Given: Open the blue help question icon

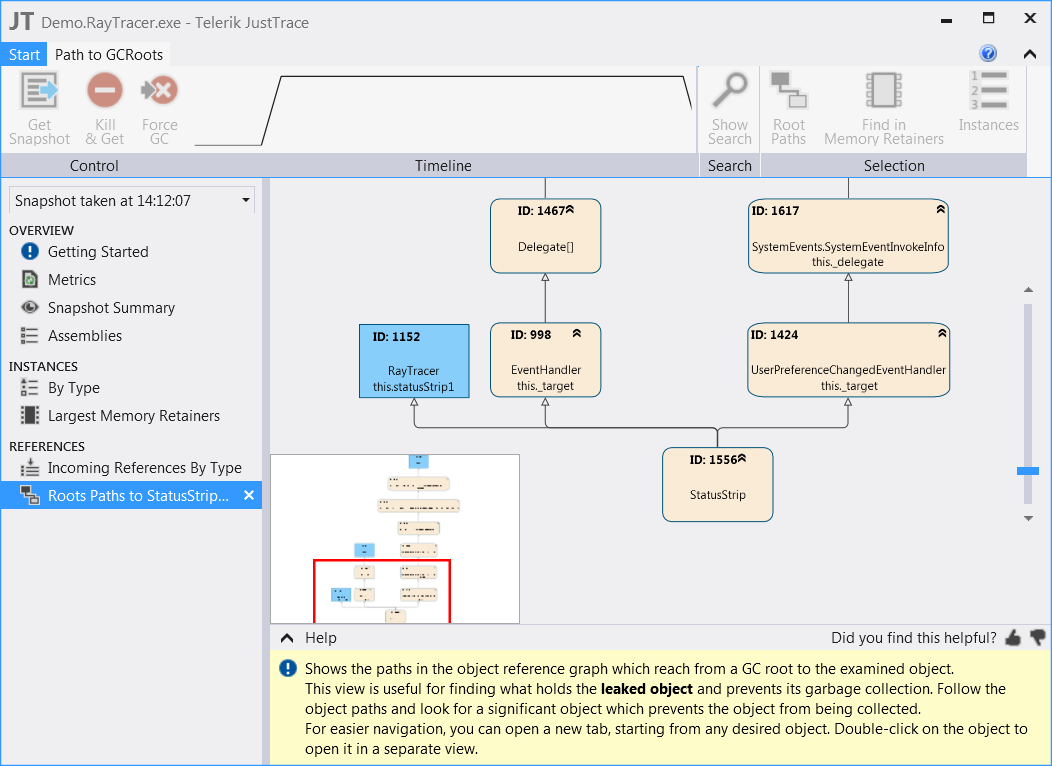Looking at the screenshot, I should pos(988,53).
